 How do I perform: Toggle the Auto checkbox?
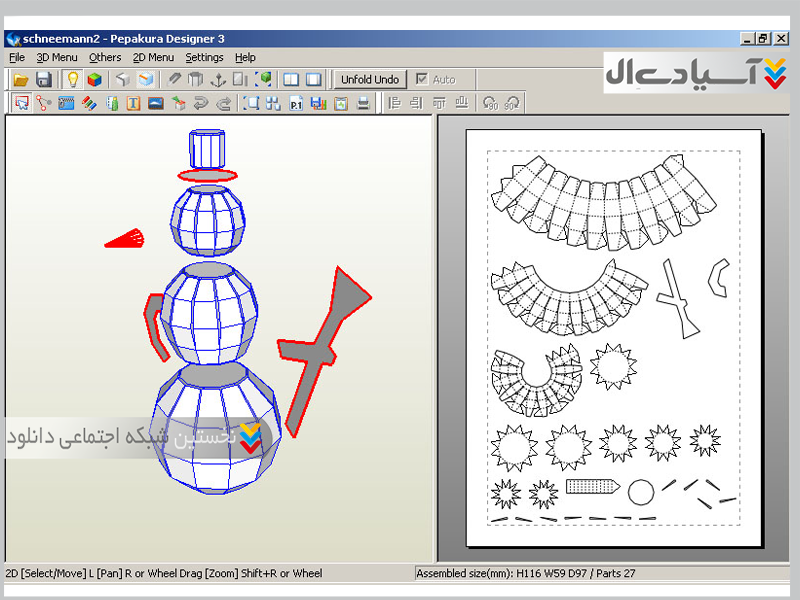[423, 79]
